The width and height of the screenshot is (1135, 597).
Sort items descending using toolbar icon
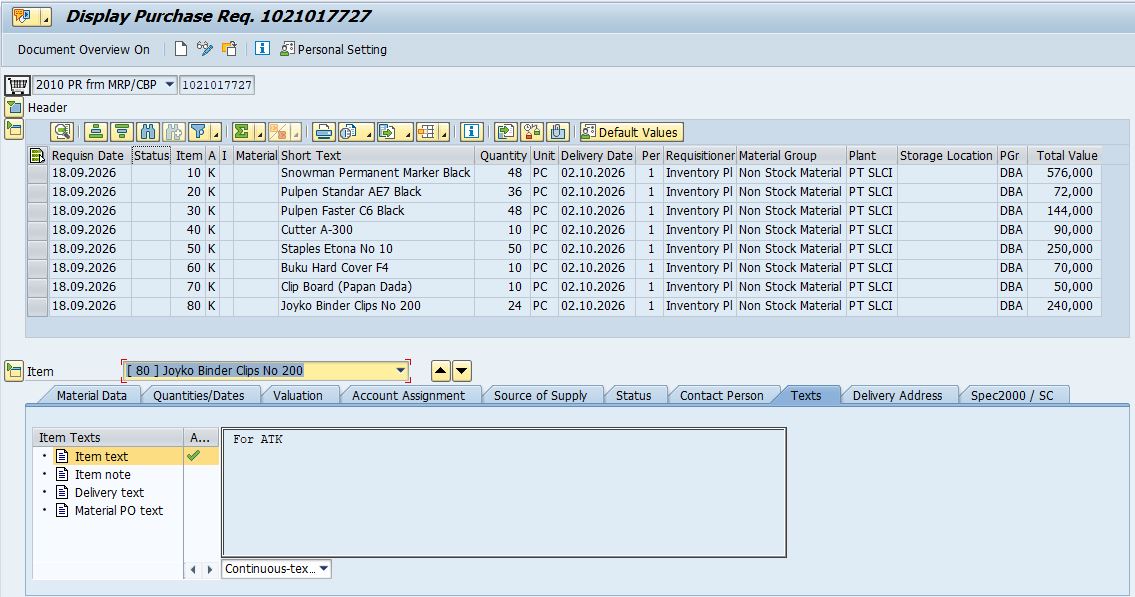[x=122, y=132]
